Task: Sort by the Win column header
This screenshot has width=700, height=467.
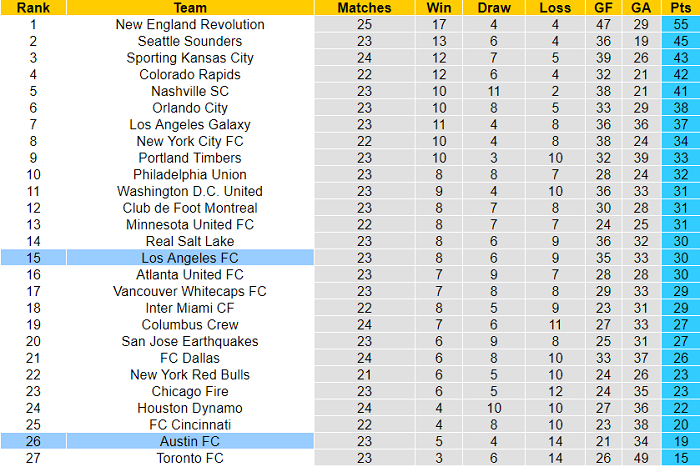Action: pos(440,7)
